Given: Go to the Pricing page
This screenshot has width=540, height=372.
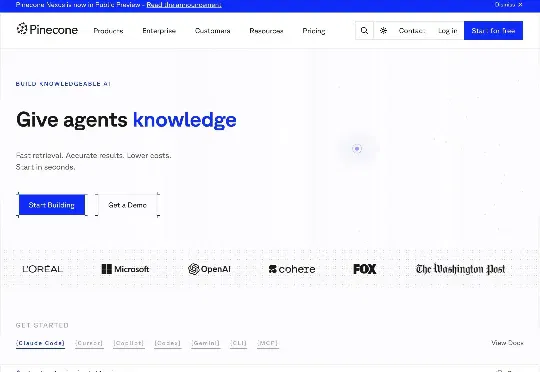Looking at the screenshot, I should 314,31.
